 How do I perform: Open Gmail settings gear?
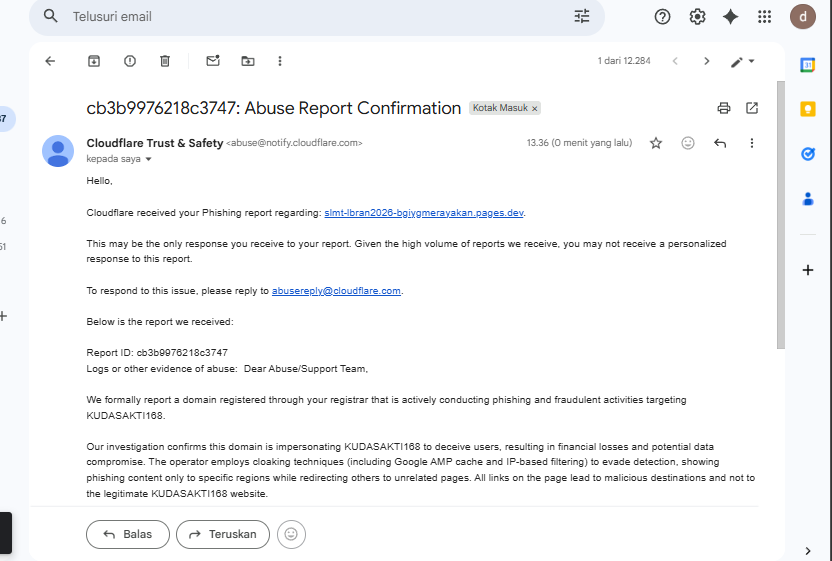click(x=697, y=17)
